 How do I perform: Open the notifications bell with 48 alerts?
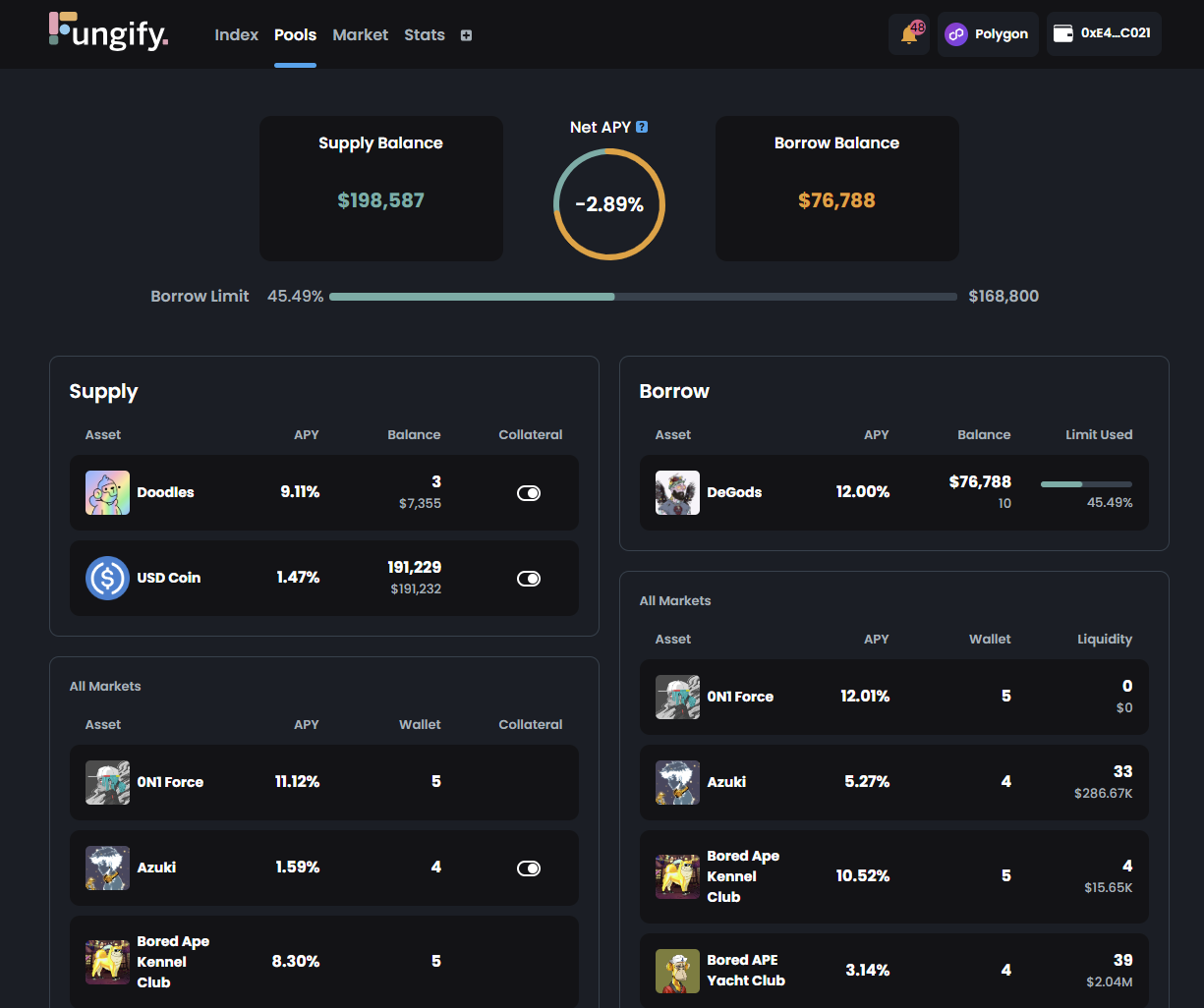point(908,34)
